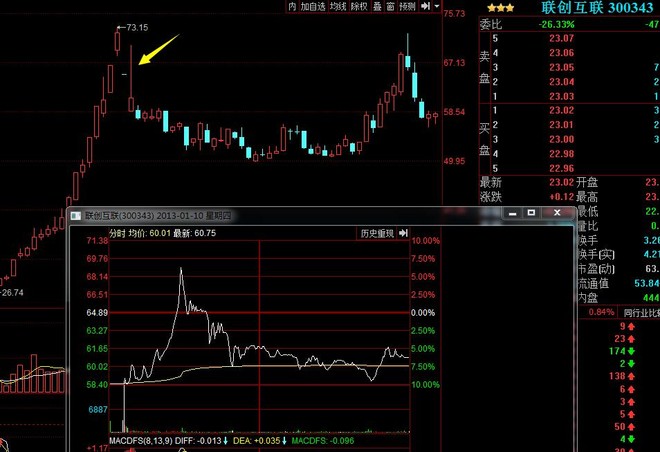This screenshot has width=660, height=452.
Task: Click the up arrow beside 50
Action: coord(631,426)
